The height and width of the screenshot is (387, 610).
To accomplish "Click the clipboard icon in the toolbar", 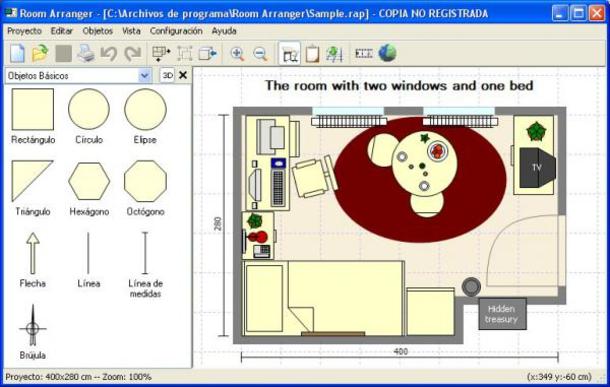I will [x=312, y=54].
